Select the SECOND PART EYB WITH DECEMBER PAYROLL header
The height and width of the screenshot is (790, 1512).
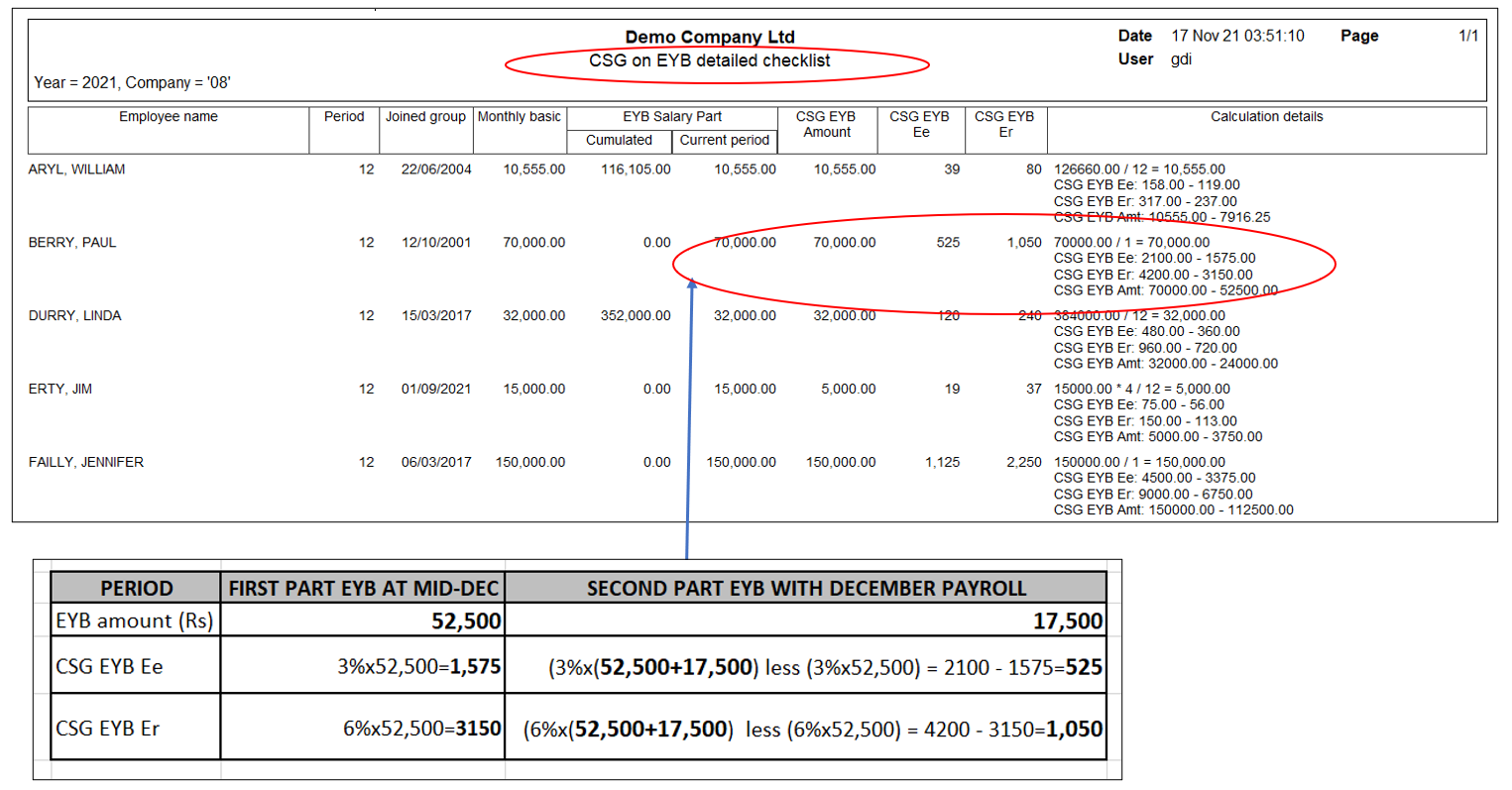(805, 589)
